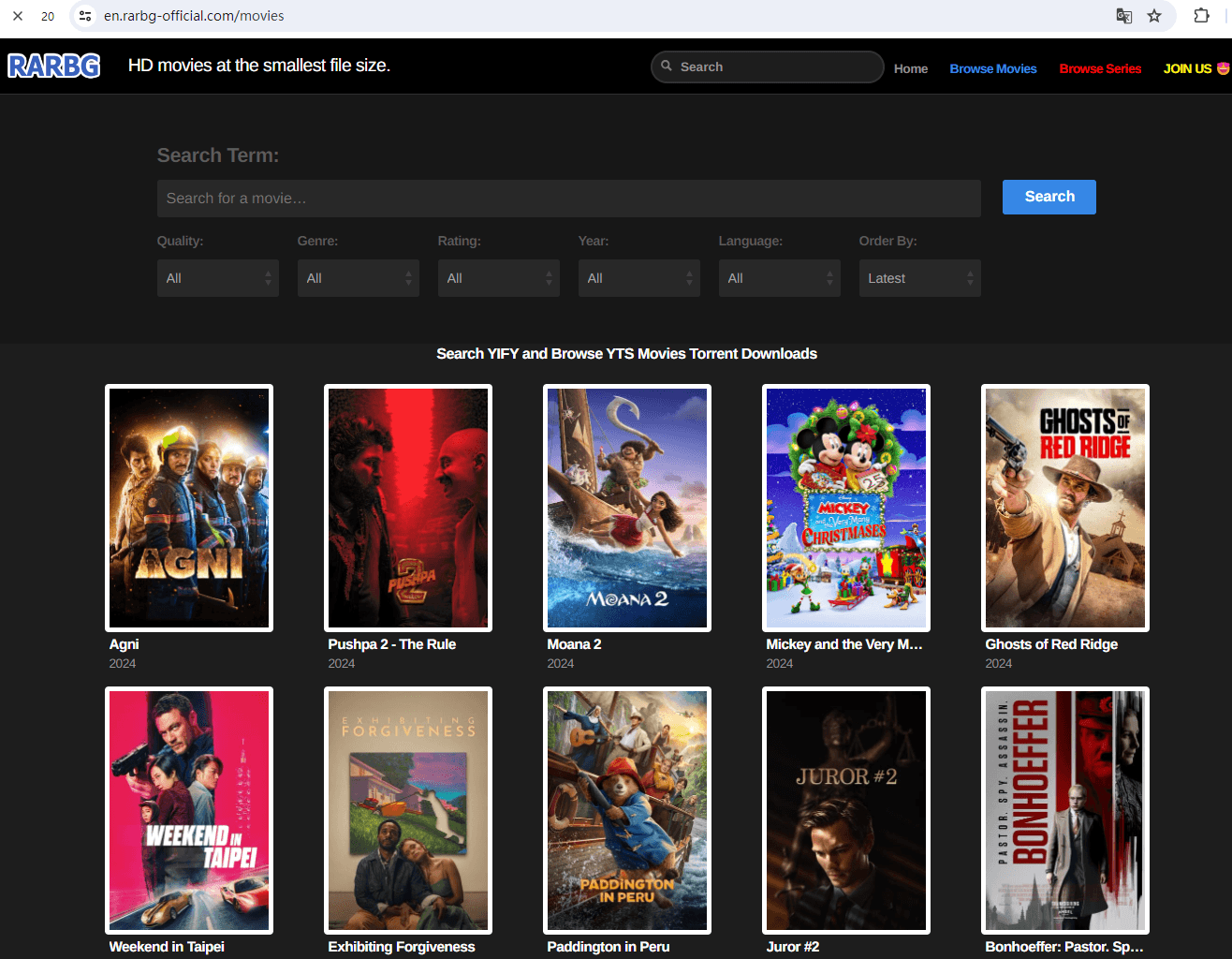The width and height of the screenshot is (1232, 959).
Task: Expand the Genre dropdown
Action: tap(359, 278)
